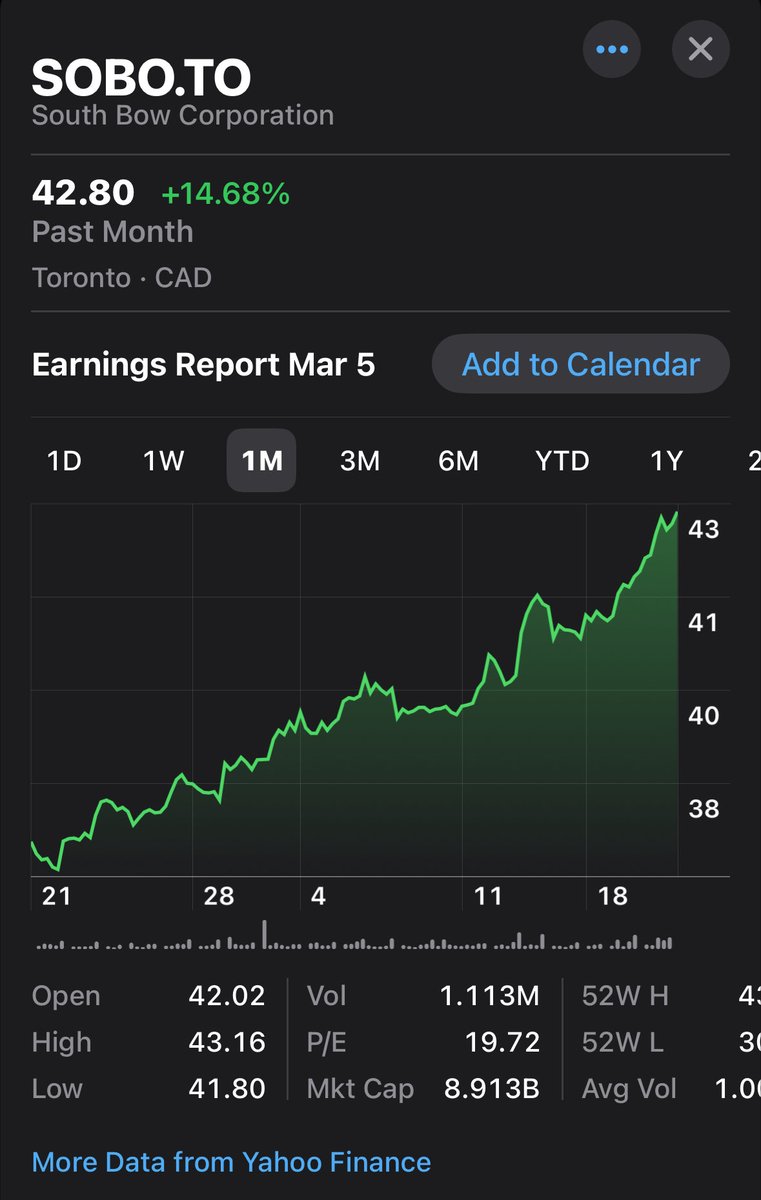Tap the Toronto · CAD exchange label
761x1200 pixels.
(122, 277)
